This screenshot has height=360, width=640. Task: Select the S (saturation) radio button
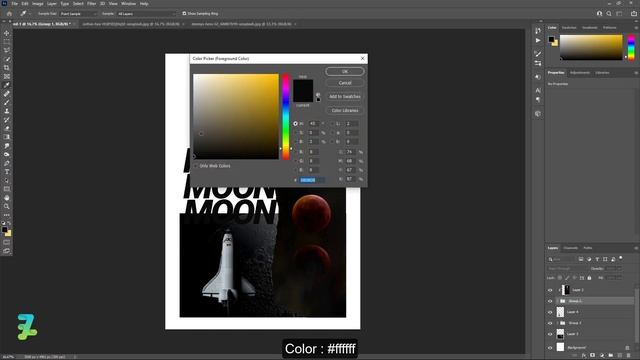tap(296, 133)
